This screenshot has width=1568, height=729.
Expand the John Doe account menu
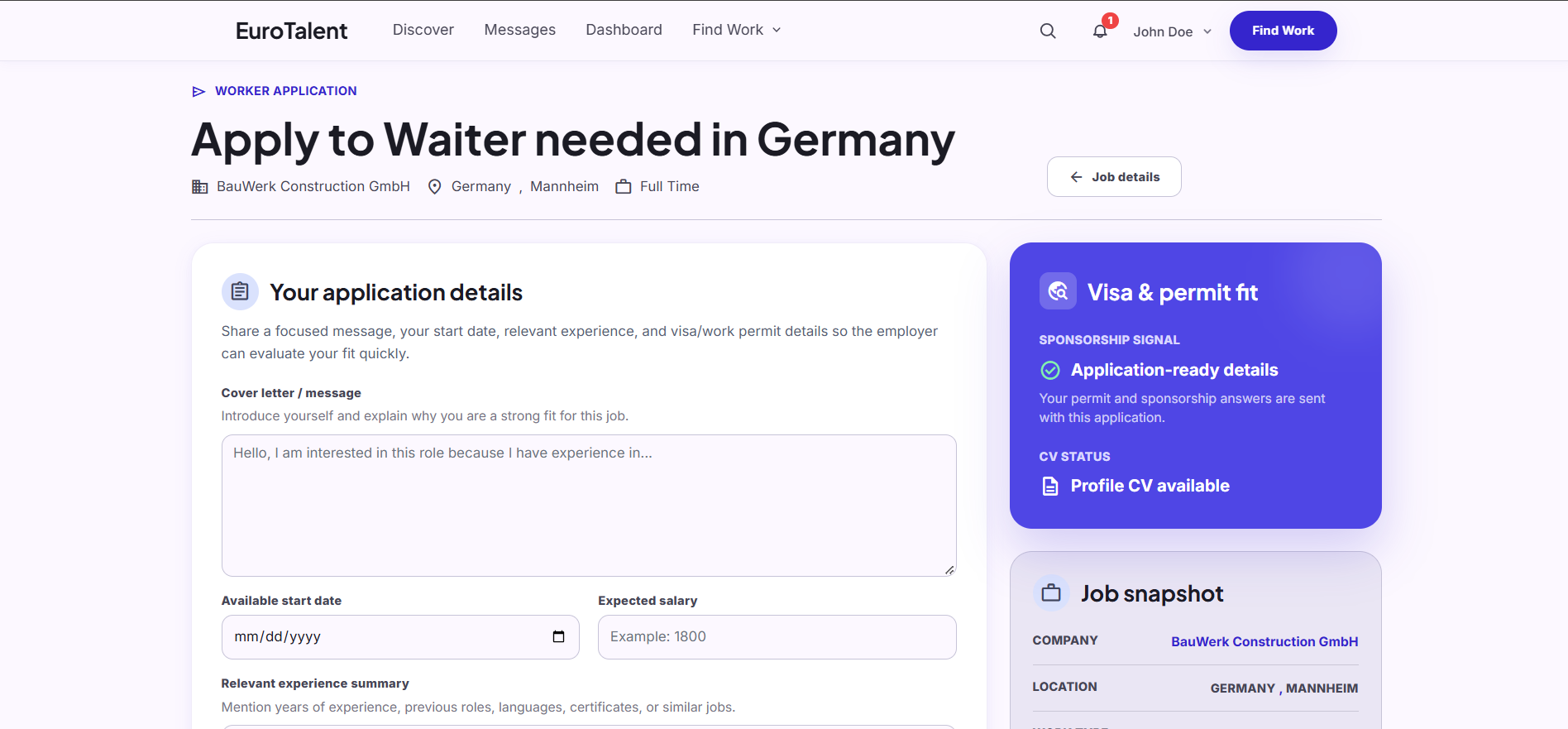[x=1172, y=31]
